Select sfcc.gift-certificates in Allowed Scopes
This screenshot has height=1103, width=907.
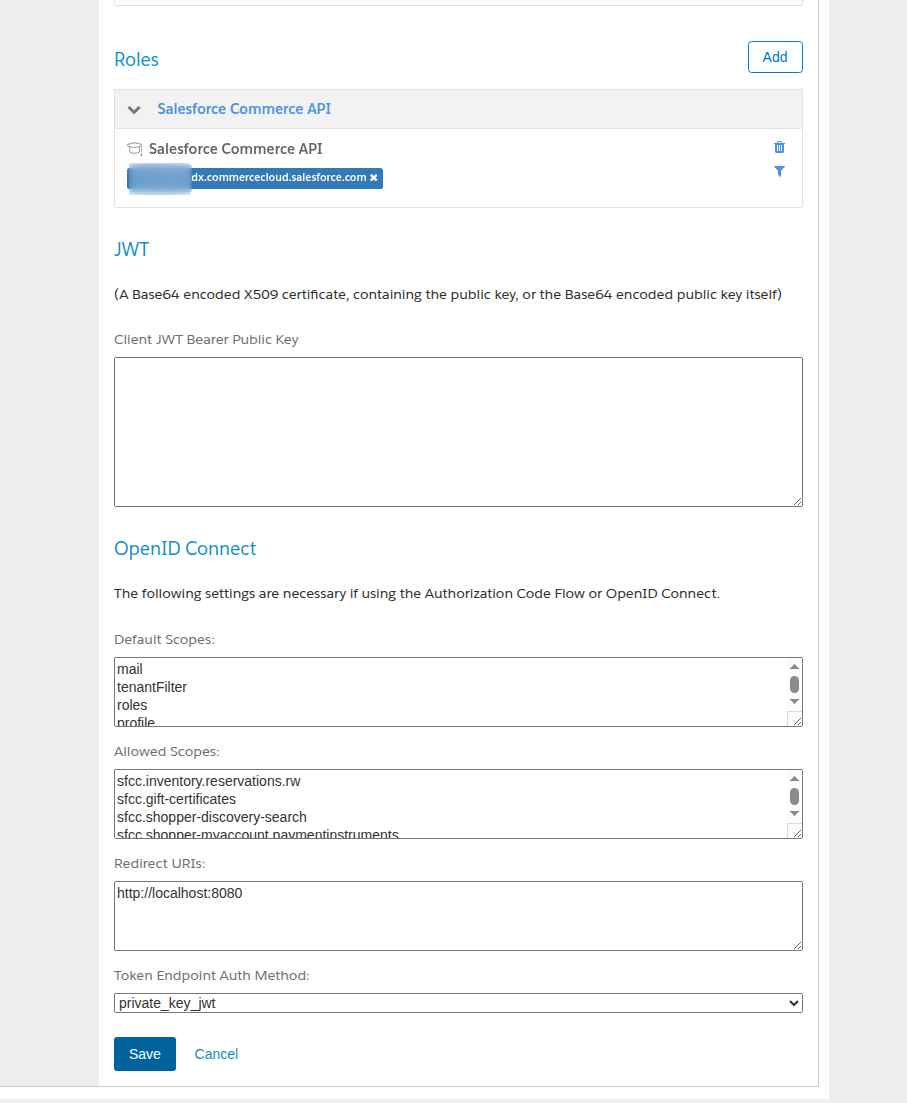coord(177,799)
